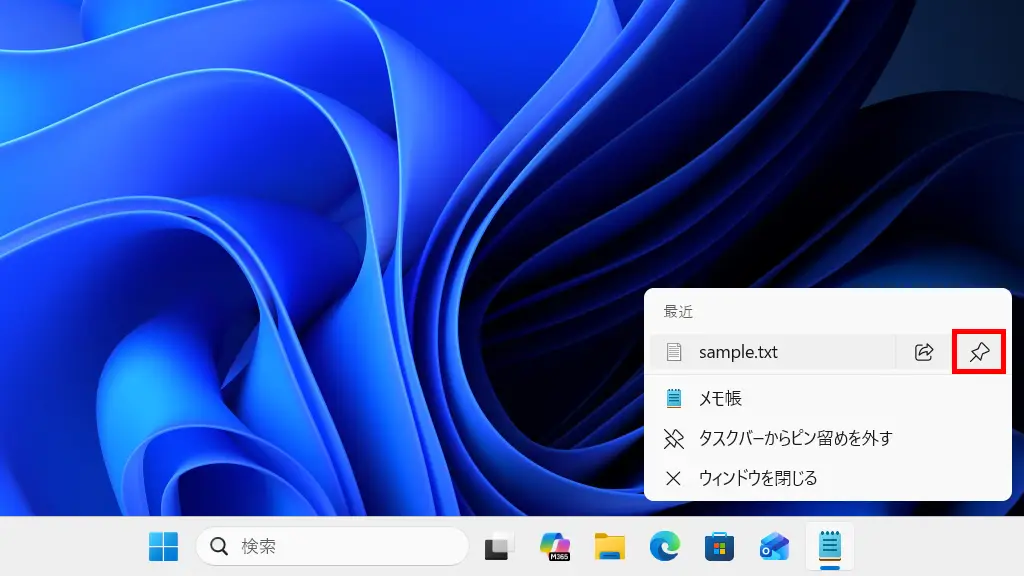The height and width of the screenshot is (576, 1024).
Task: Select ウィンドウを閉じる in jump list
Action: point(757,478)
